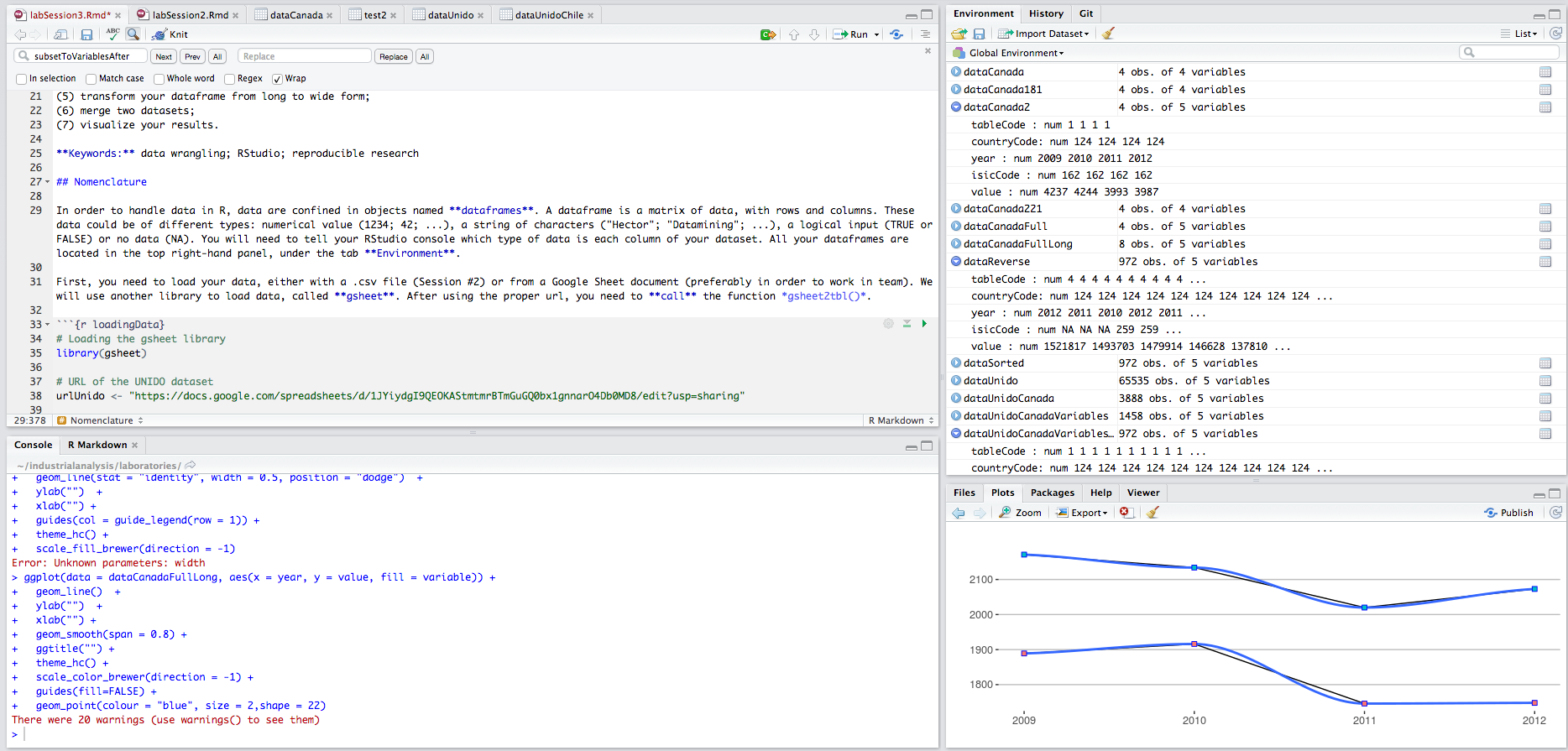Image resolution: width=1568 pixels, height=751 pixels.
Task: Open the Packages tab
Action: (x=1052, y=493)
